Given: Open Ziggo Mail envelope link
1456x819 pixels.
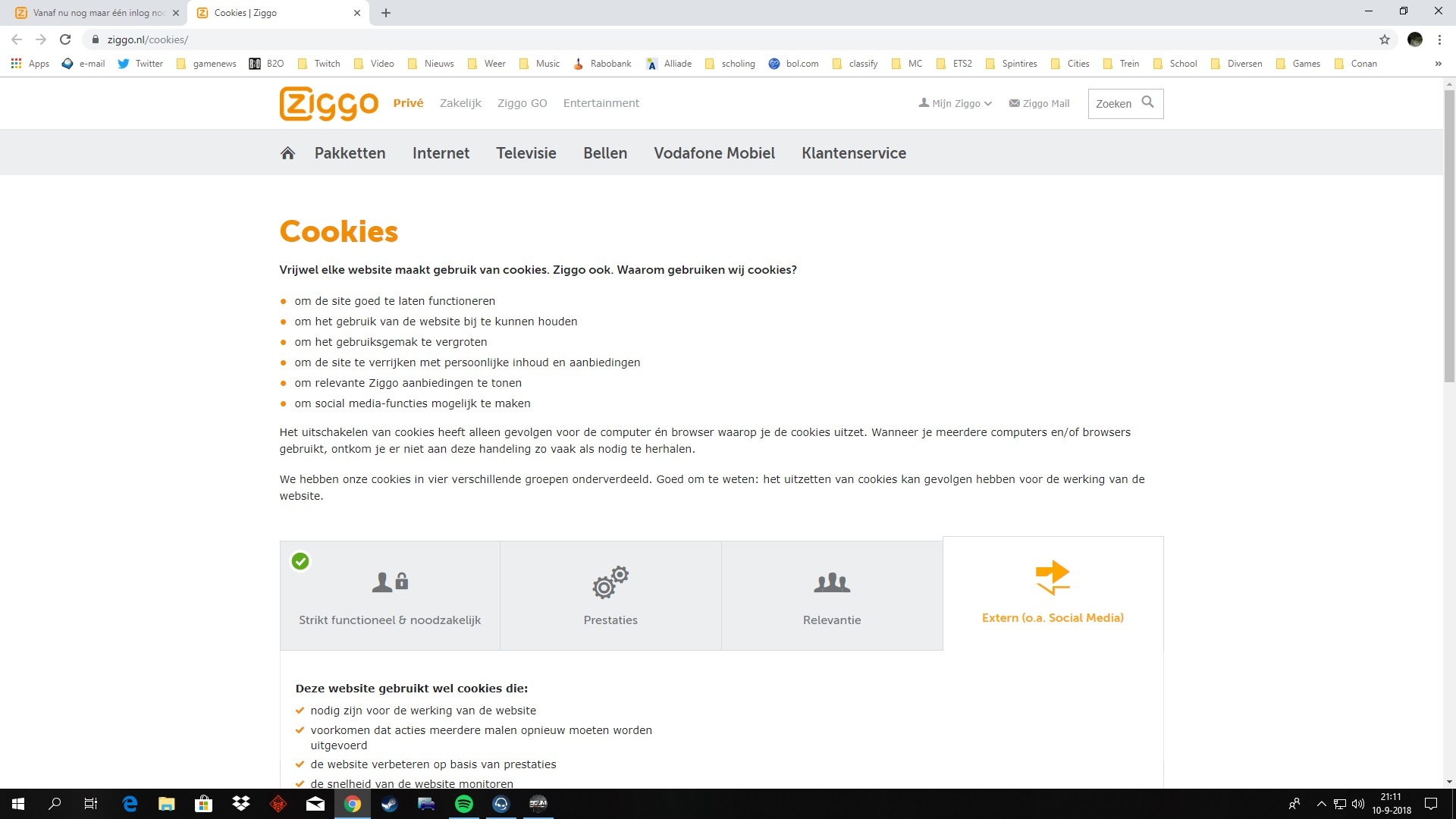Looking at the screenshot, I should (x=1039, y=103).
